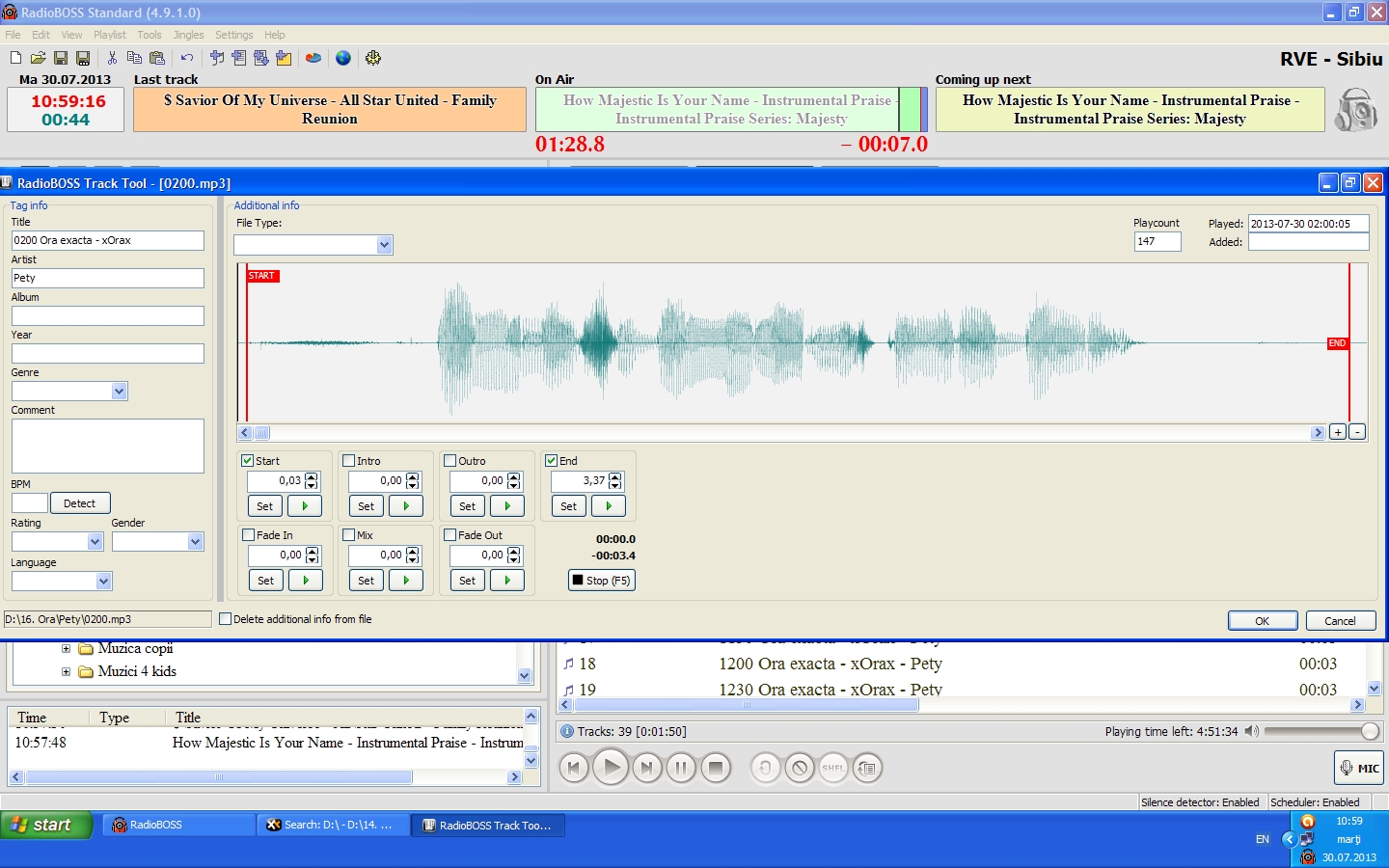The height and width of the screenshot is (868, 1389).
Task: Open the Playlist menu
Action: pyautogui.click(x=110, y=35)
